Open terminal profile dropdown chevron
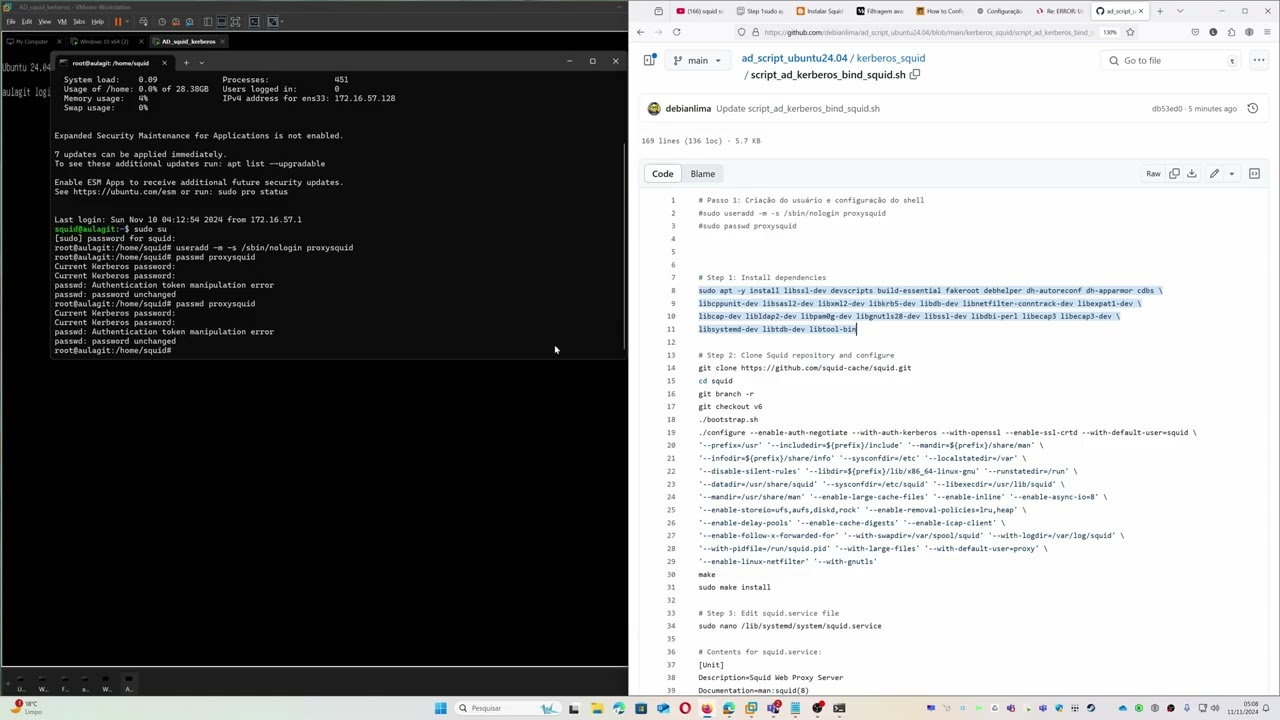1280x720 pixels. tap(201, 62)
